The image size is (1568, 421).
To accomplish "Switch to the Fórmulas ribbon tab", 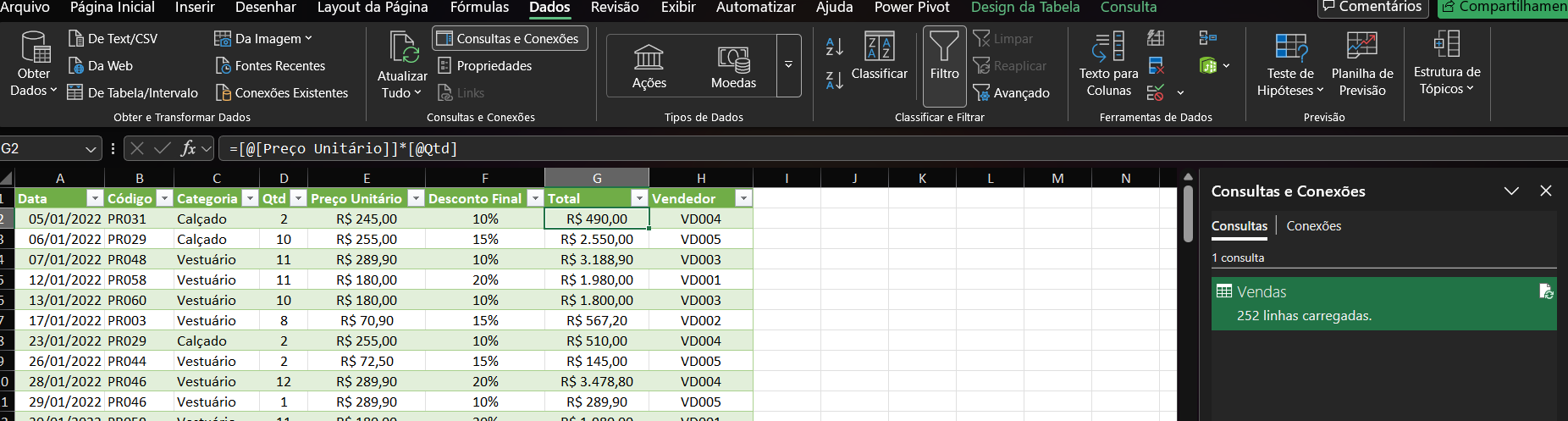I will pyautogui.click(x=479, y=8).
